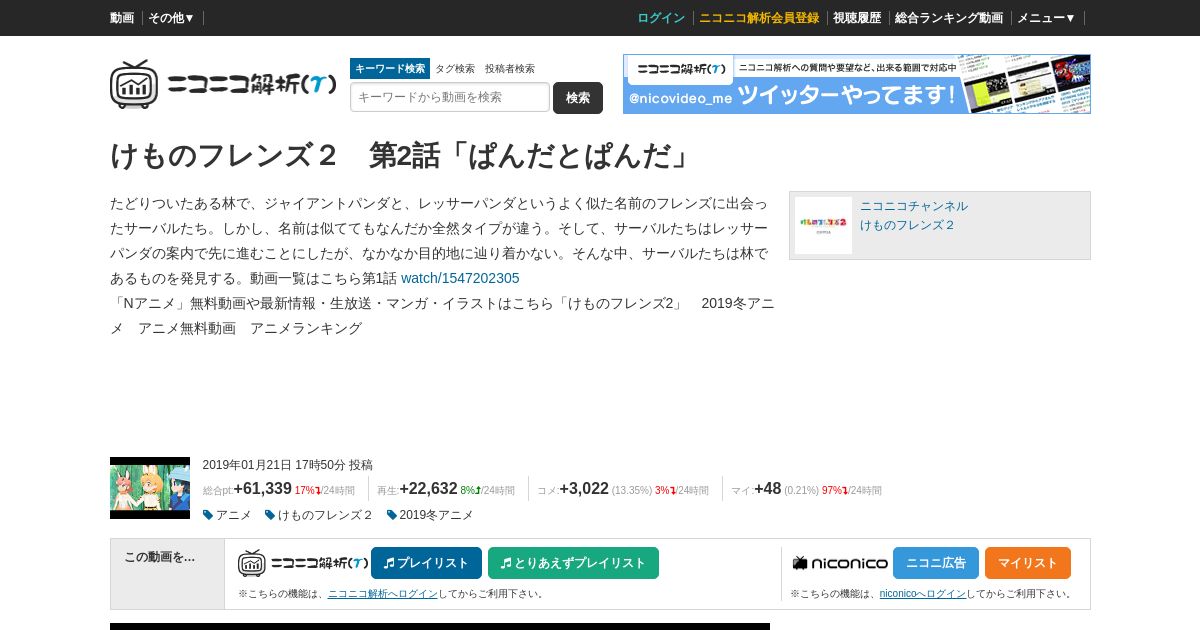
Task: Select the 2019冬アニメ tag
Action: tap(437, 515)
